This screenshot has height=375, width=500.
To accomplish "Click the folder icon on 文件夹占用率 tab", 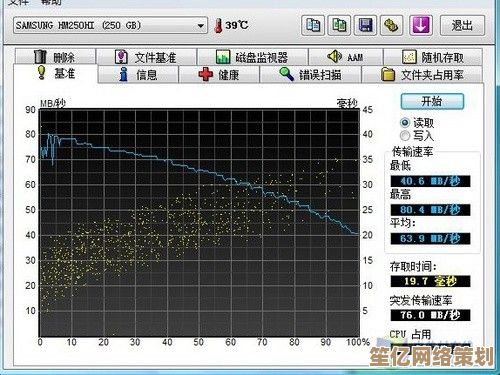I will 388,74.
